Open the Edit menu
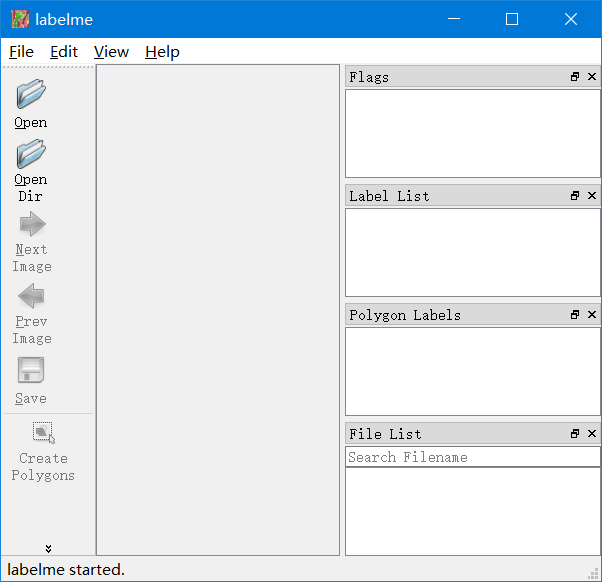This screenshot has width=602, height=582. (x=64, y=51)
